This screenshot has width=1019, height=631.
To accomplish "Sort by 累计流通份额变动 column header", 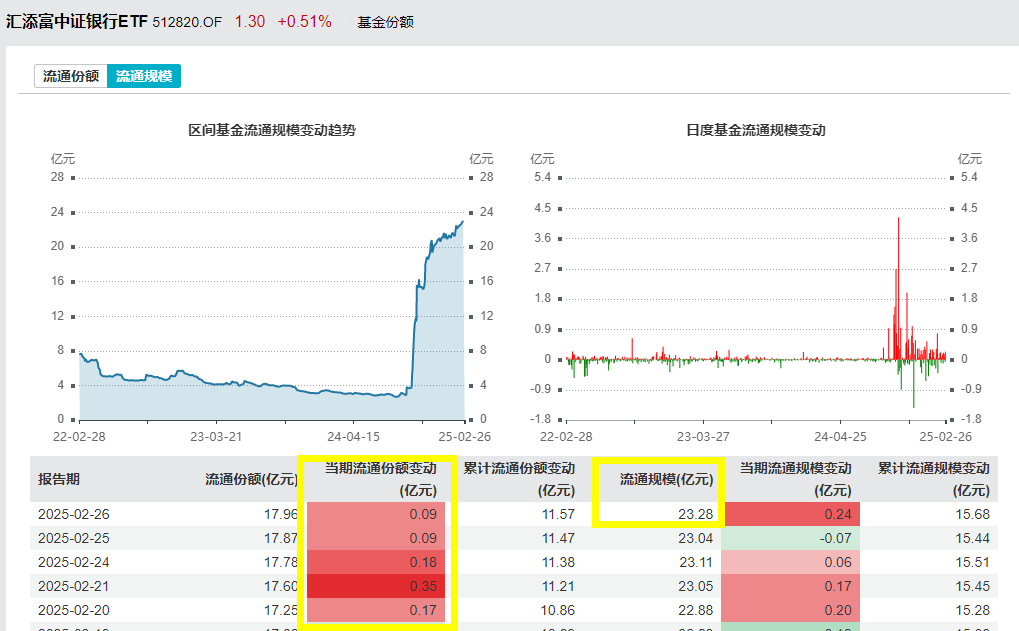I will pyautogui.click(x=519, y=479).
